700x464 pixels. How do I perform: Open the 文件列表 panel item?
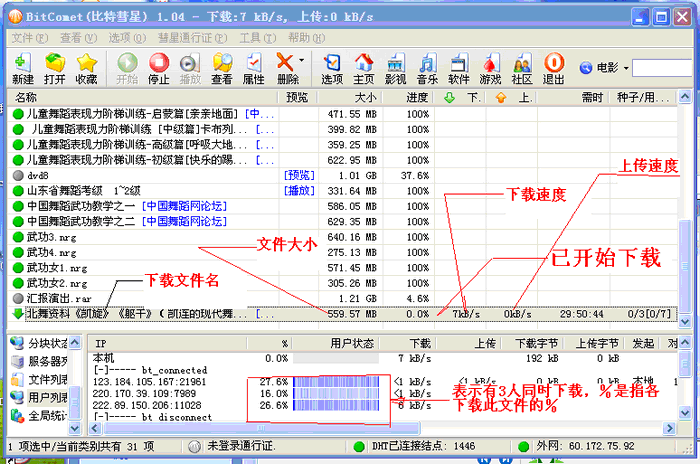[x=39, y=379]
